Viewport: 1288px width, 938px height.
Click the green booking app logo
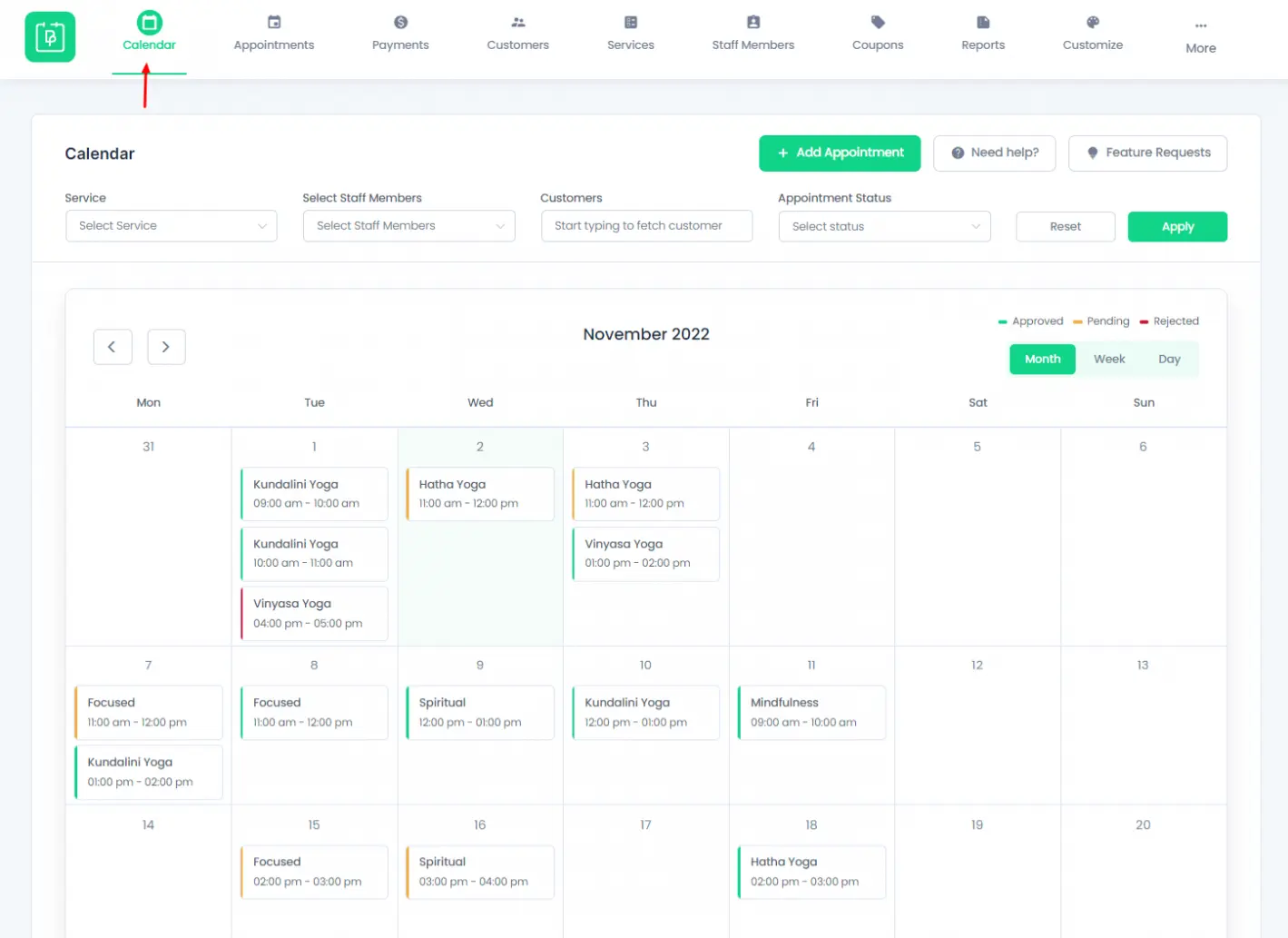point(50,37)
